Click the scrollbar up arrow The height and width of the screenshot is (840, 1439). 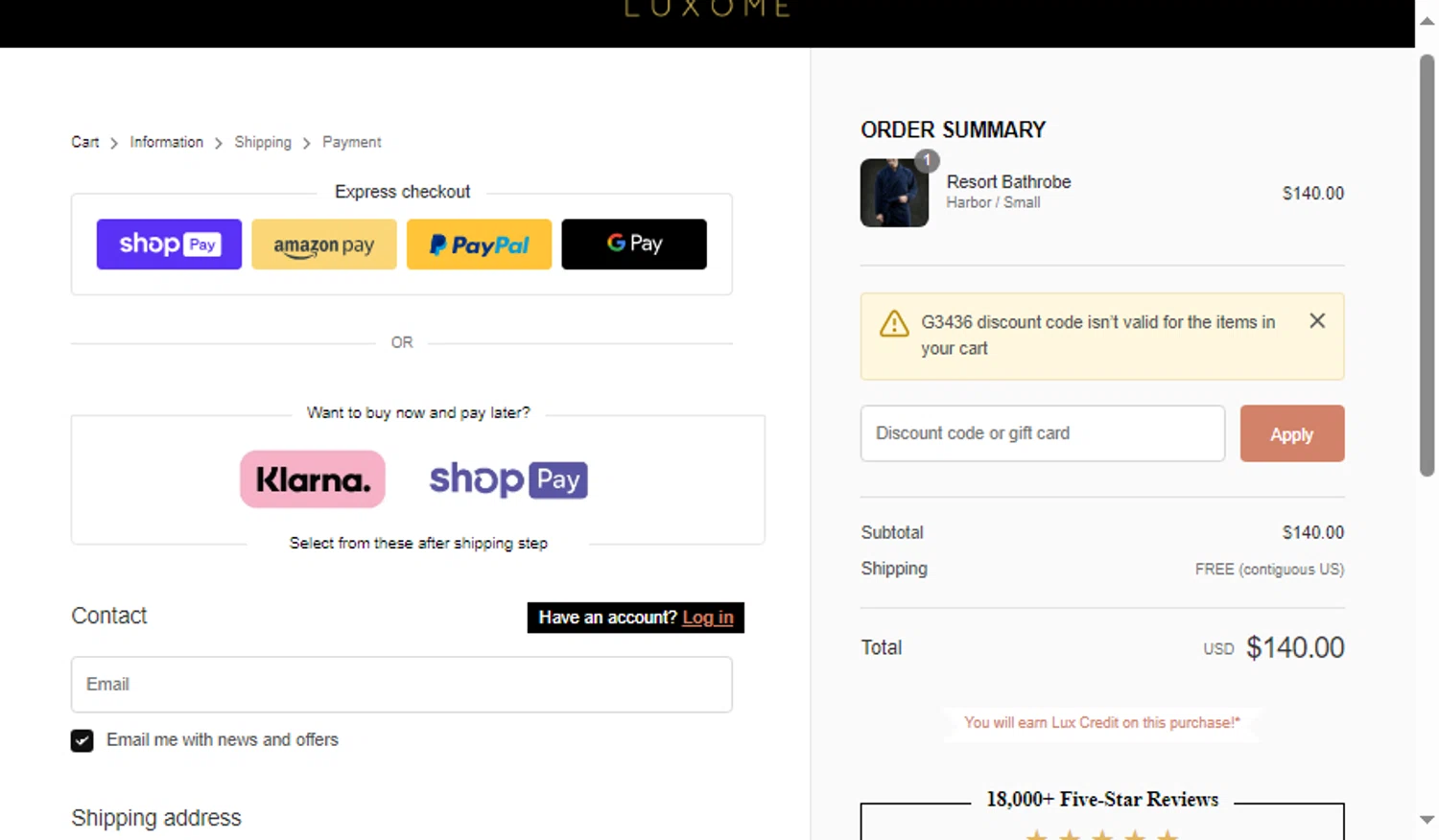pyautogui.click(x=1427, y=20)
